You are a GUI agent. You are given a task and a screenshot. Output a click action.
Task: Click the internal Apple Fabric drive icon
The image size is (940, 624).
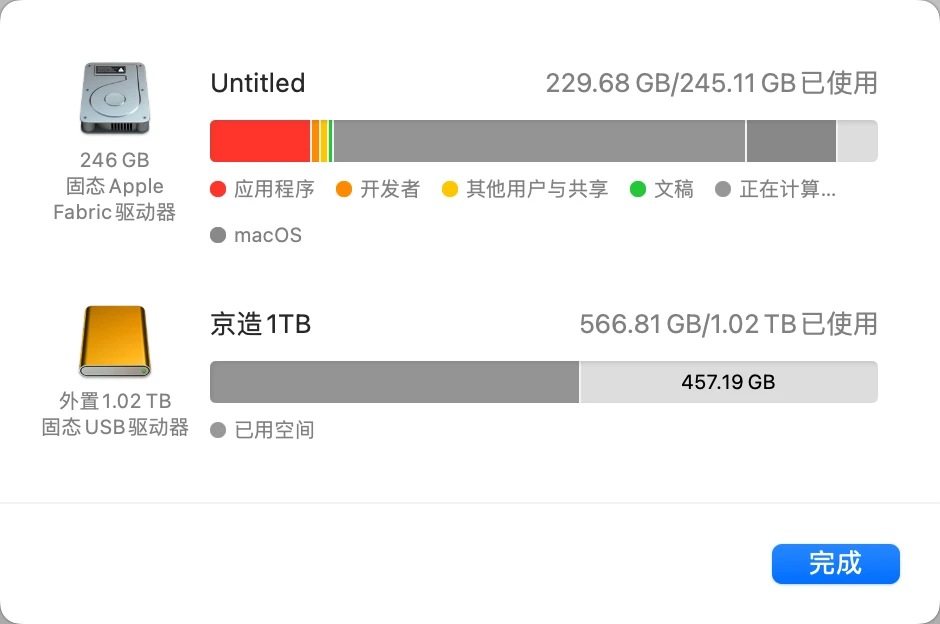tap(114, 99)
